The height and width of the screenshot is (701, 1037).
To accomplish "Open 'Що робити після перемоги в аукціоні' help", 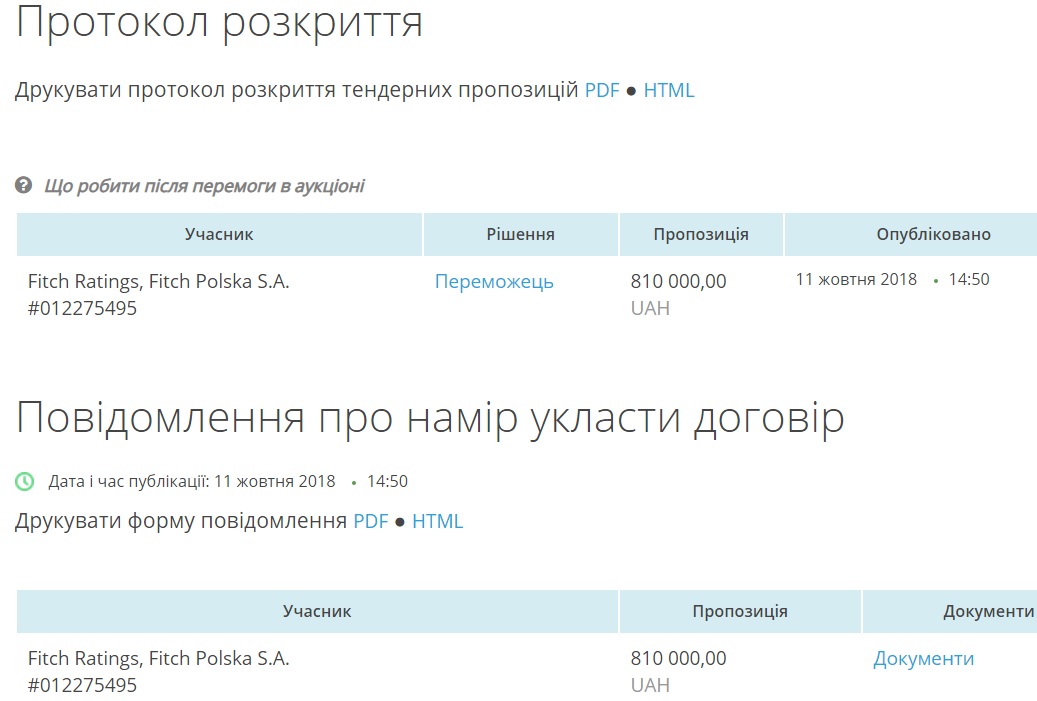I will pos(204,186).
